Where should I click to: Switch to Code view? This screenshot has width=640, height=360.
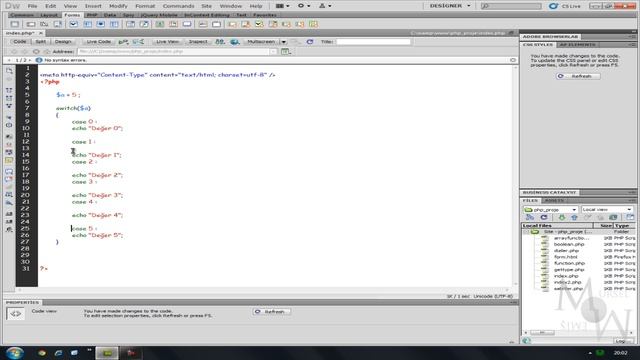point(19,42)
